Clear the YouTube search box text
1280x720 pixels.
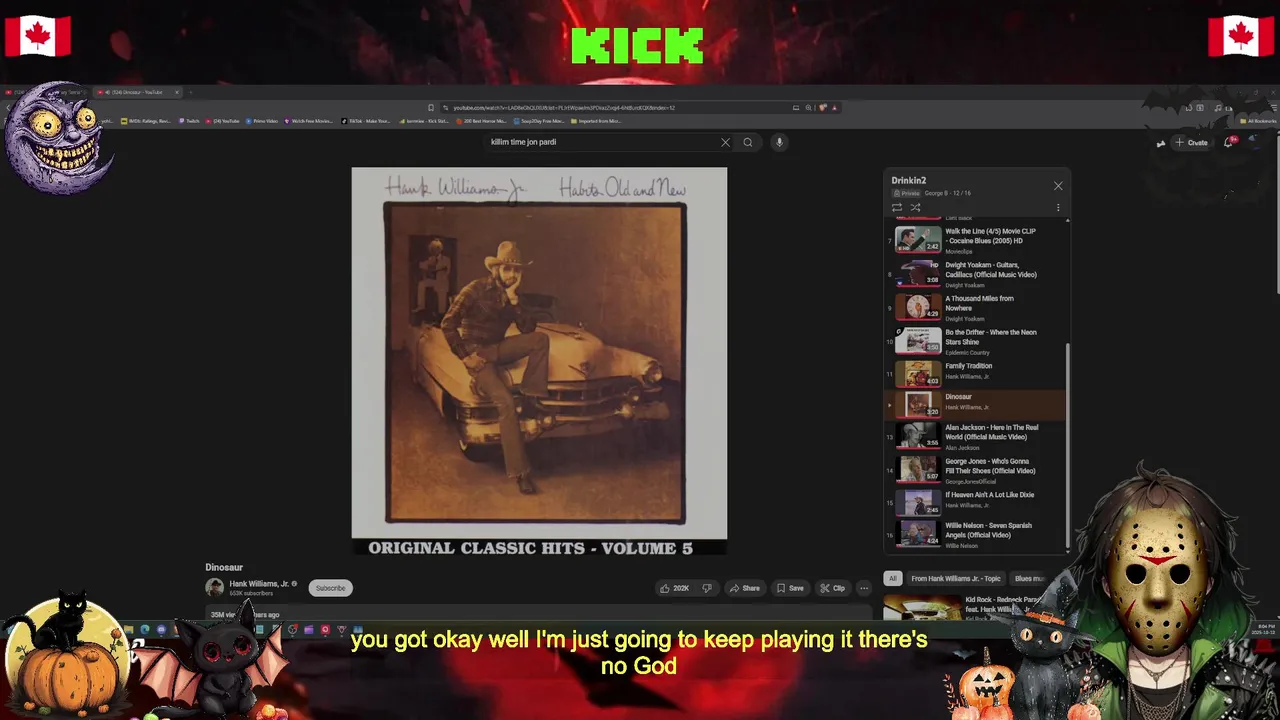click(x=725, y=142)
